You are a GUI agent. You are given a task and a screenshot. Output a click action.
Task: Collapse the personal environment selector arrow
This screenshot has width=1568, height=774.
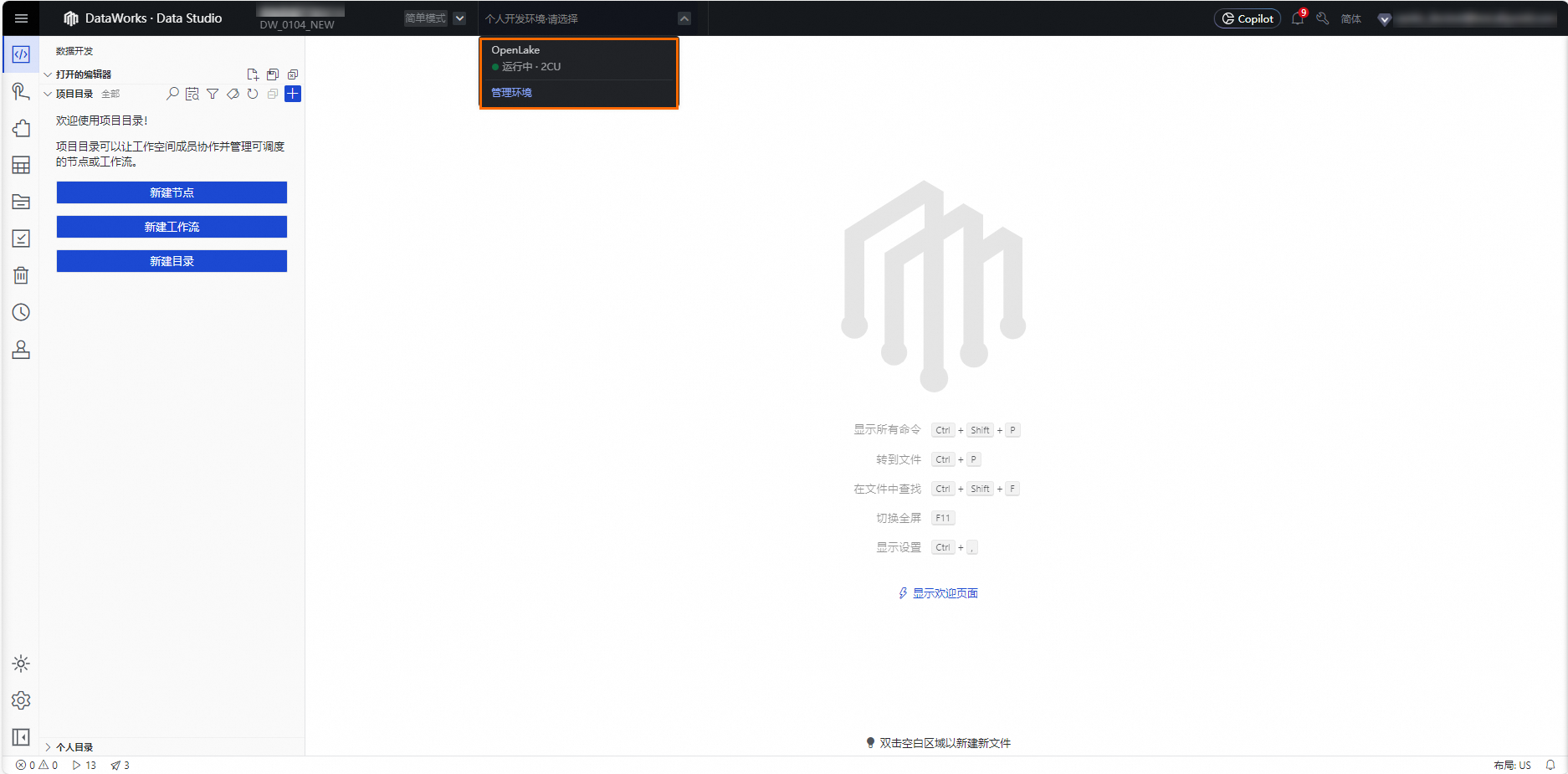[x=684, y=18]
